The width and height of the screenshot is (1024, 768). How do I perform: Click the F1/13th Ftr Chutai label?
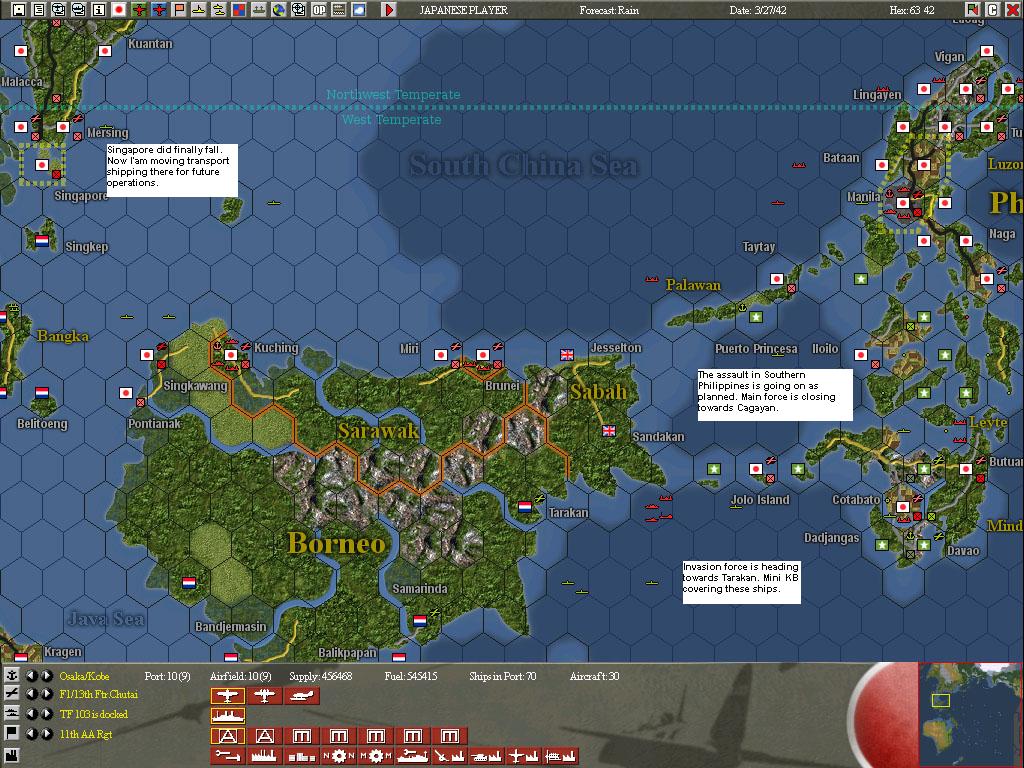(x=99, y=695)
